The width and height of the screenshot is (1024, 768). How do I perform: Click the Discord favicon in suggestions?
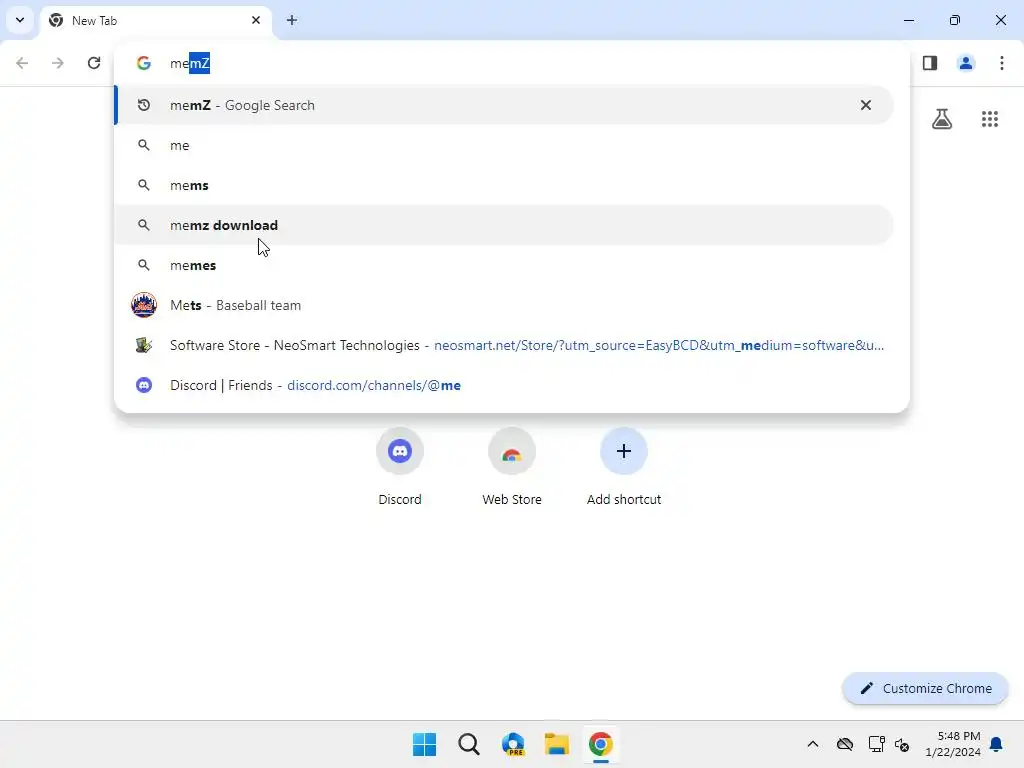point(144,385)
